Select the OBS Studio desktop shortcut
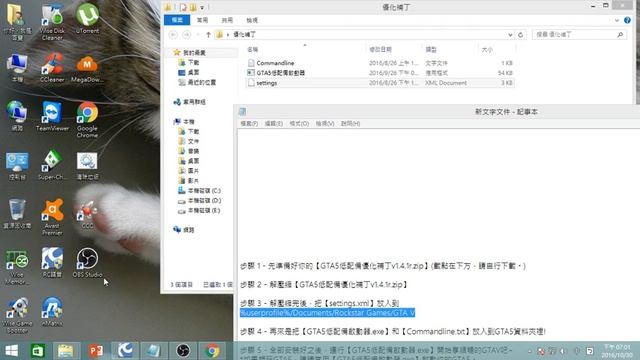Screen dimensions: 640x360 click(x=87, y=263)
